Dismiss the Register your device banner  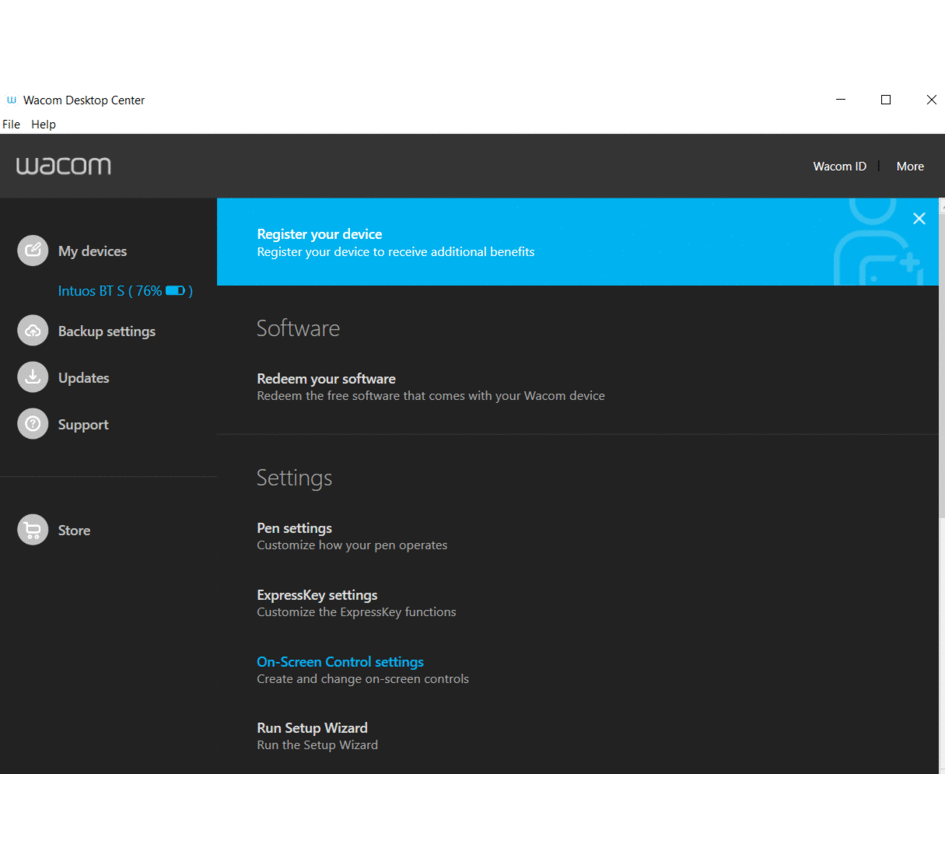coord(918,218)
